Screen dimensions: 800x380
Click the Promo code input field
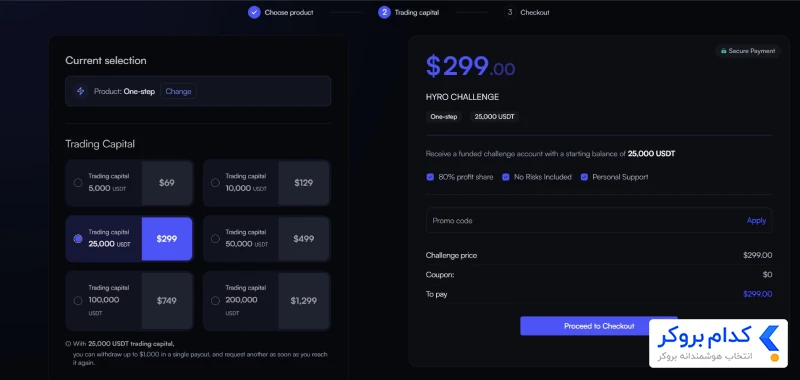[x=599, y=220]
